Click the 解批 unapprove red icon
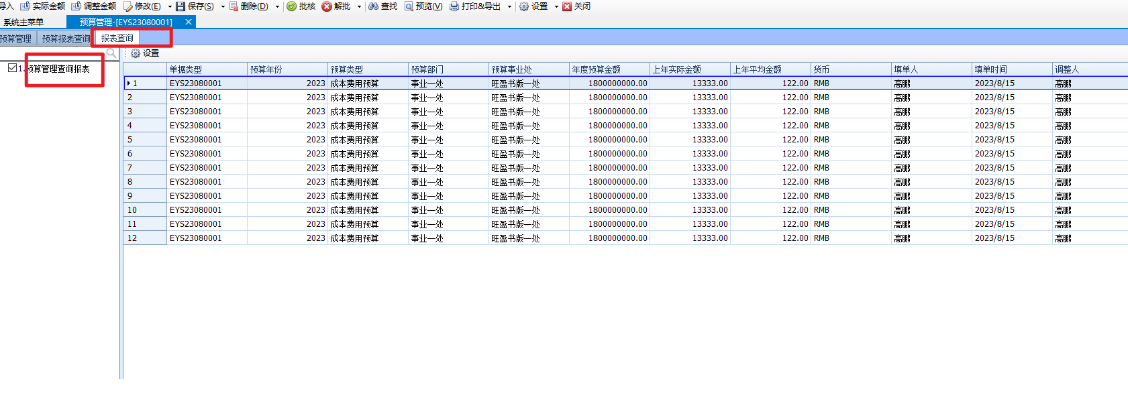 pyautogui.click(x=336, y=6)
